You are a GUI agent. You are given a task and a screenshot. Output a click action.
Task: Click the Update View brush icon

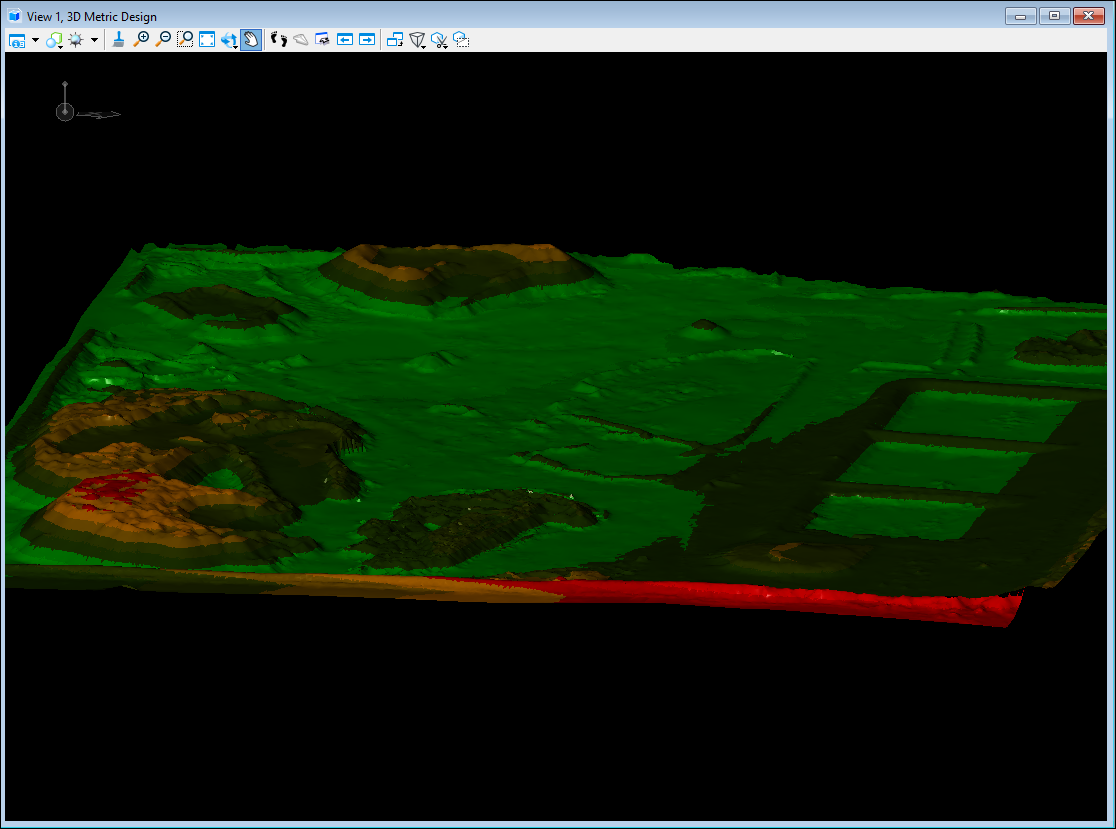click(x=119, y=40)
